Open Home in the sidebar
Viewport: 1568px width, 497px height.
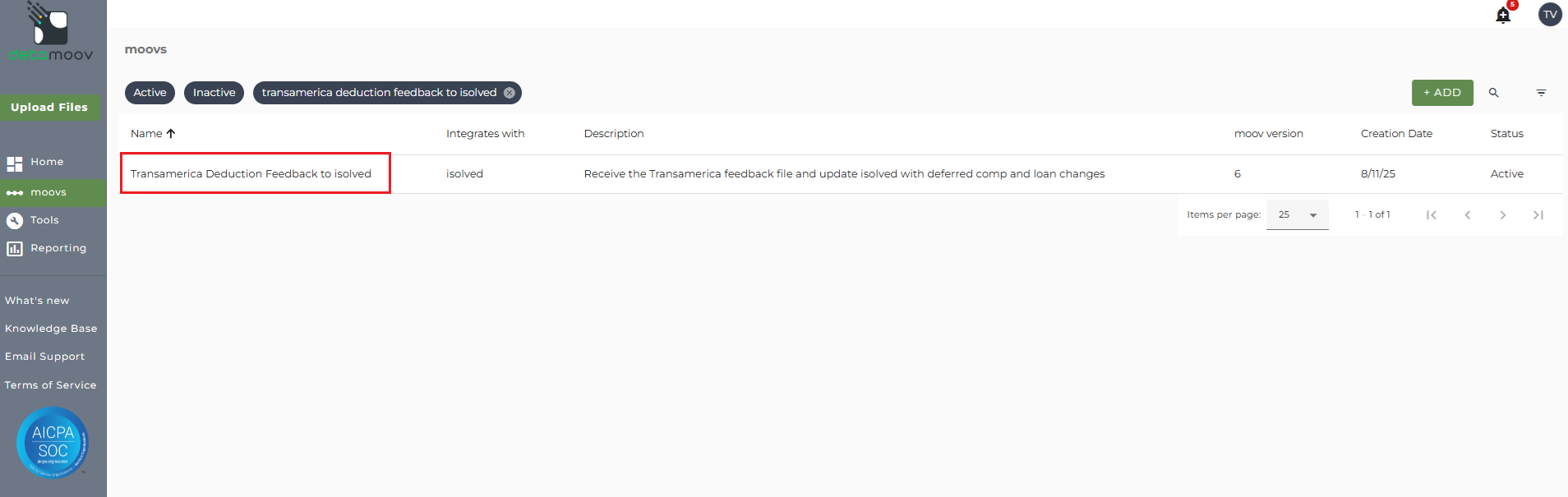[47, 162]
